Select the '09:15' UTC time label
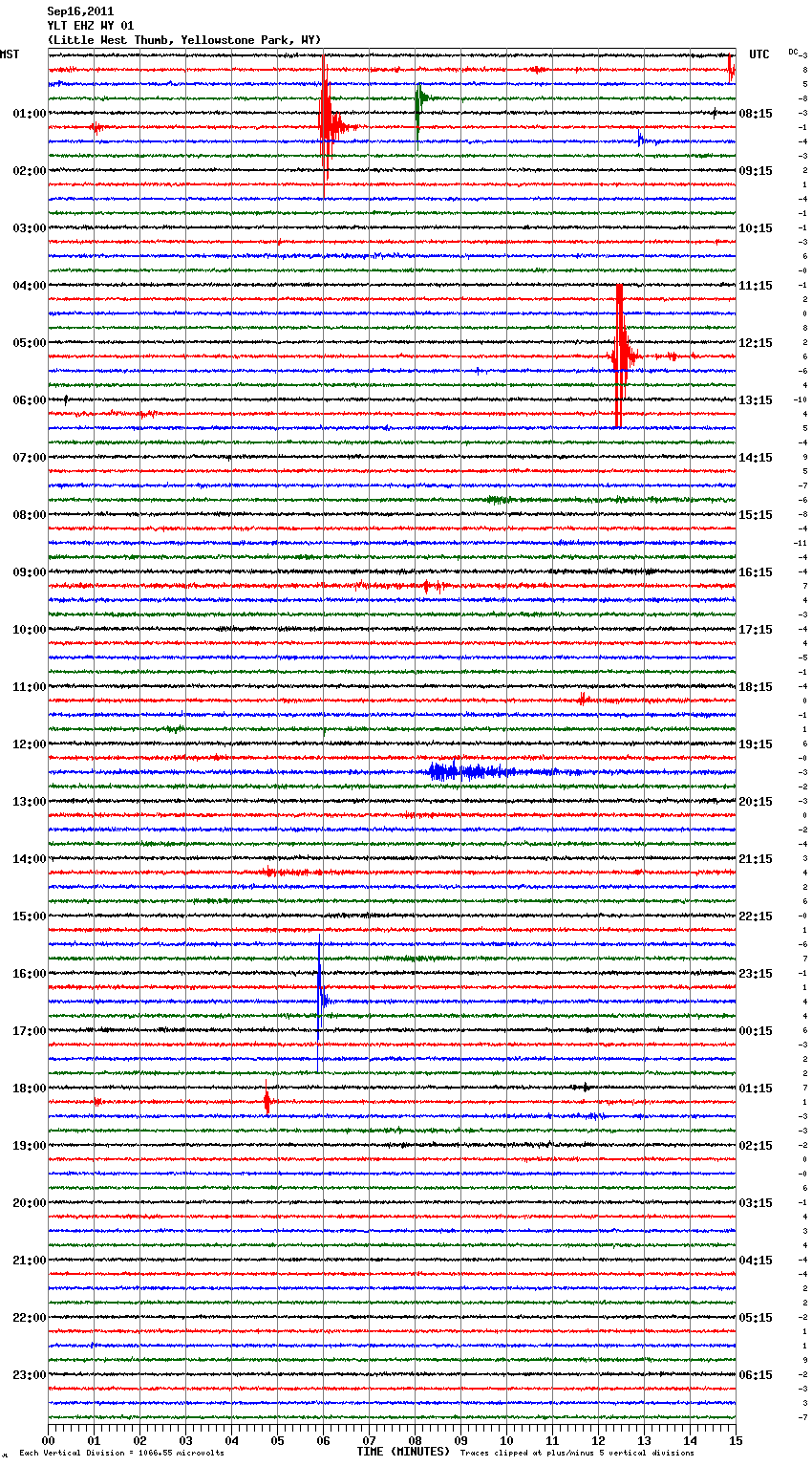The height and width of the screenshot is (1466, 812). tap(756, 171)
